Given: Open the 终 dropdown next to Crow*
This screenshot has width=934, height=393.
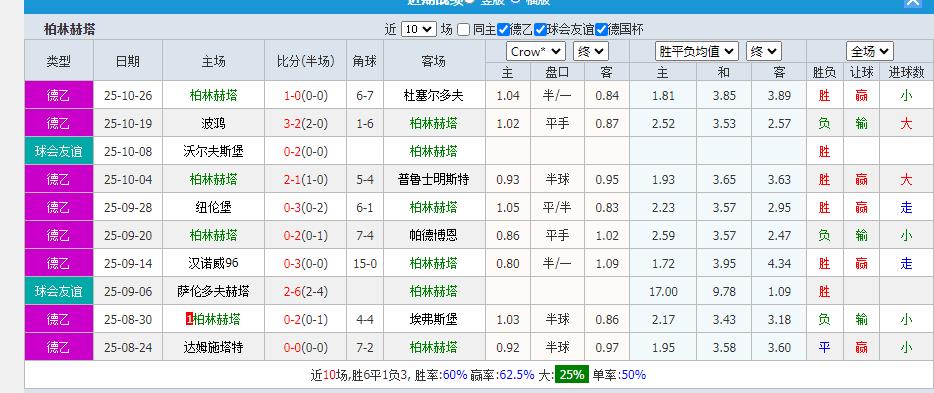Looking at the screenshot, I should (590, 52).
